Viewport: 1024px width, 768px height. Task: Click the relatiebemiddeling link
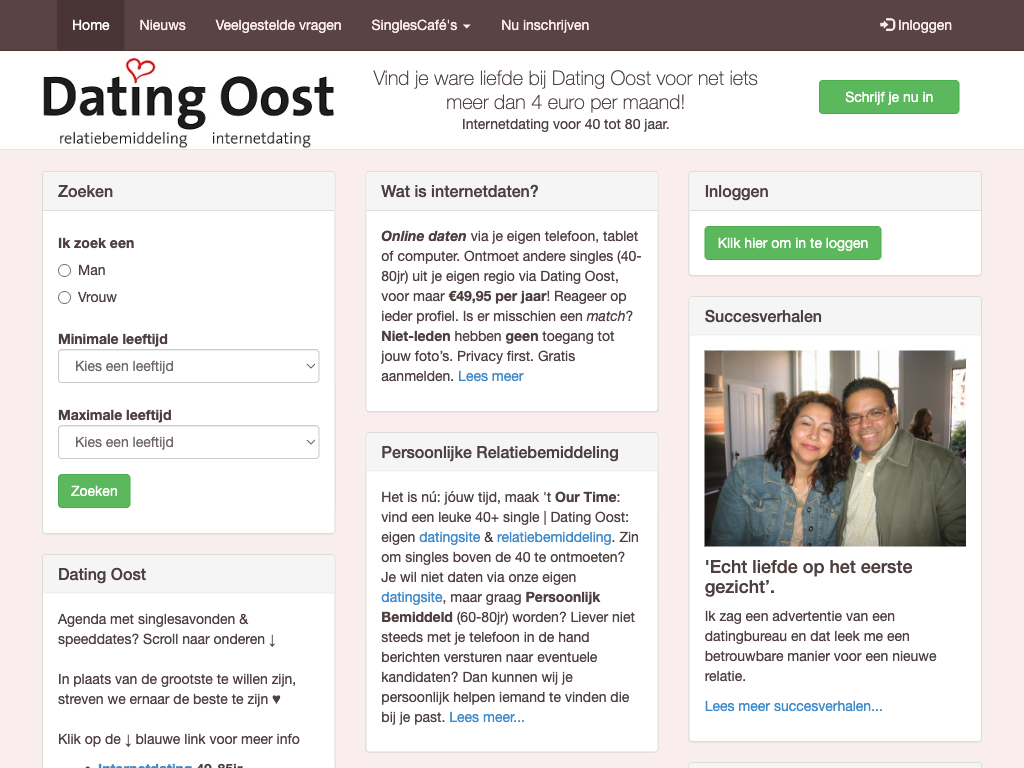tap(554, 537)
